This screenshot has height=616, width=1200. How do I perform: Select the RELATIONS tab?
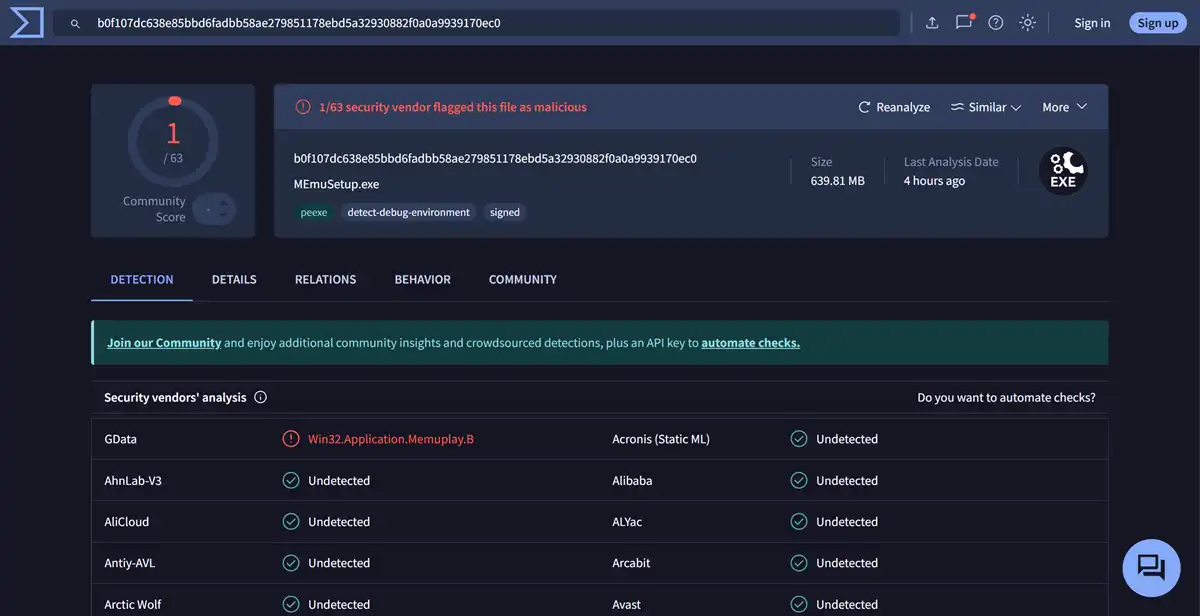(x=325, y=279)
